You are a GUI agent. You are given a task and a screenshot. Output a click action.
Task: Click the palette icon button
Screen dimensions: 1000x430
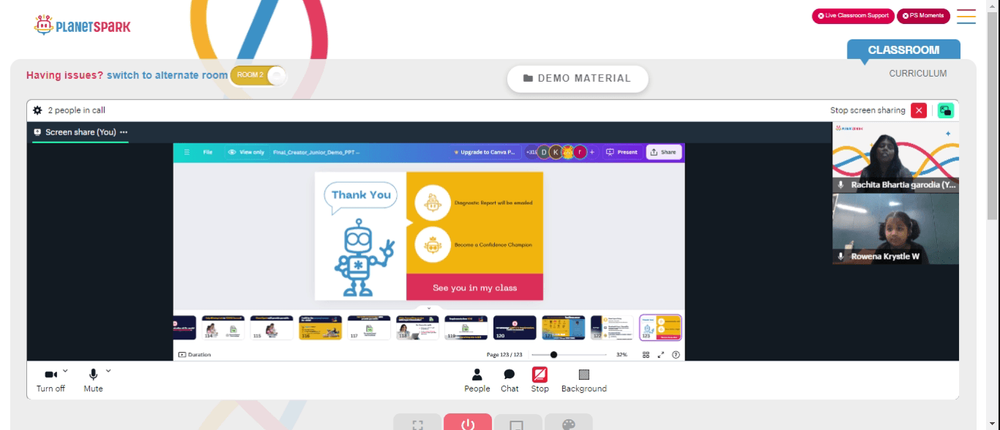tap(568, 423)
